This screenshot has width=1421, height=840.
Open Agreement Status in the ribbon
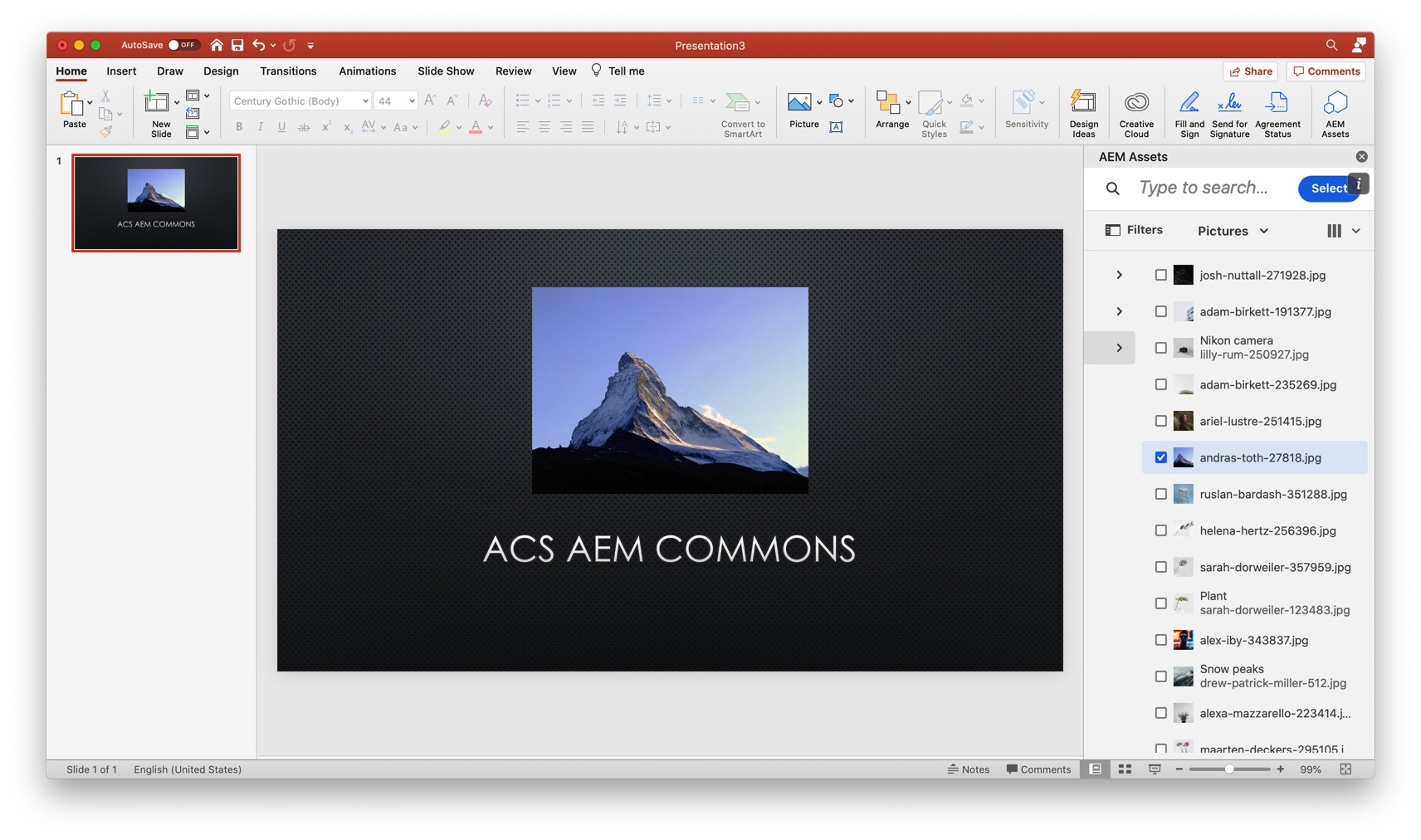tap(1277, 113)
